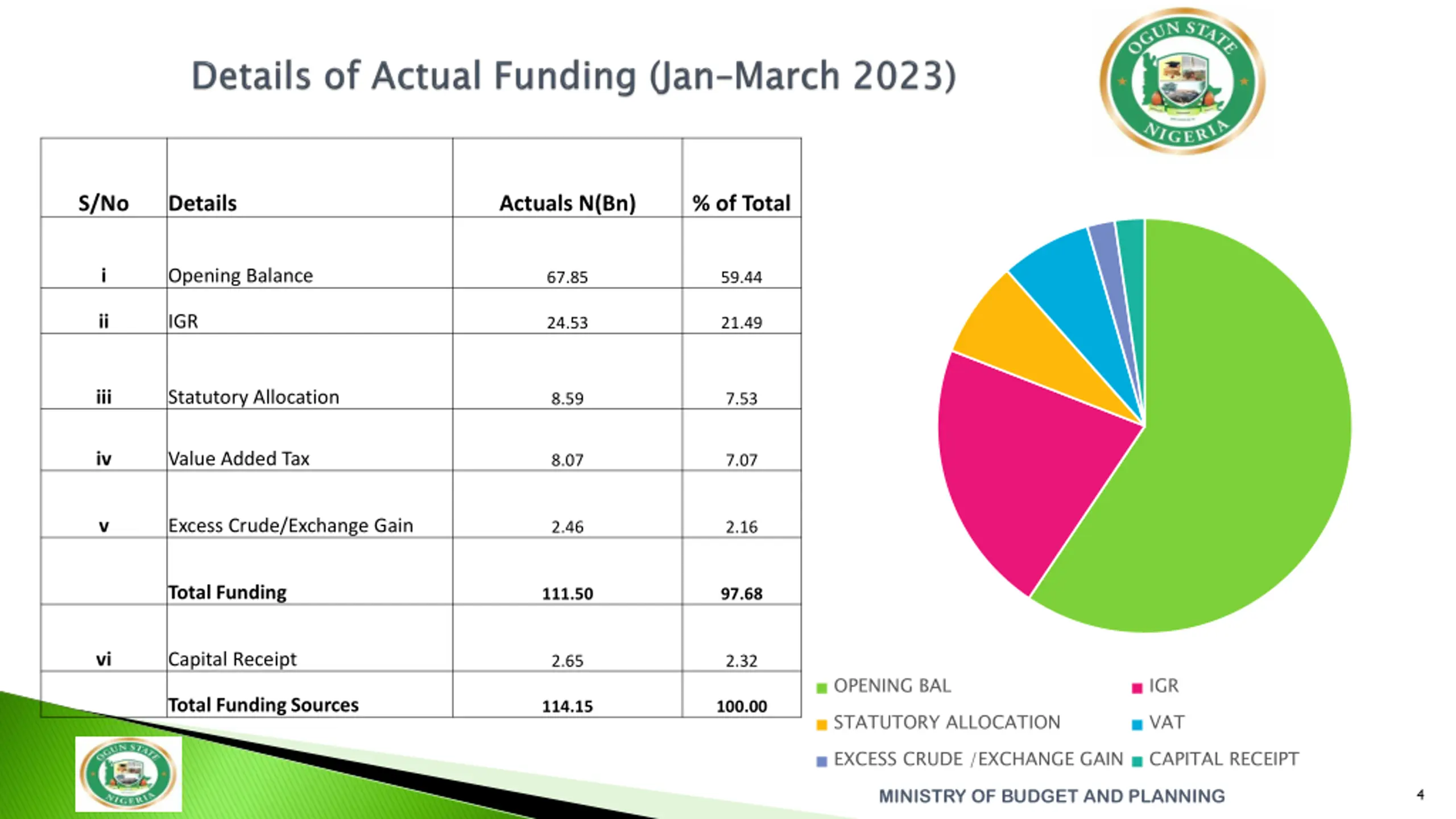Click the % of Total column header

(741, 203)
